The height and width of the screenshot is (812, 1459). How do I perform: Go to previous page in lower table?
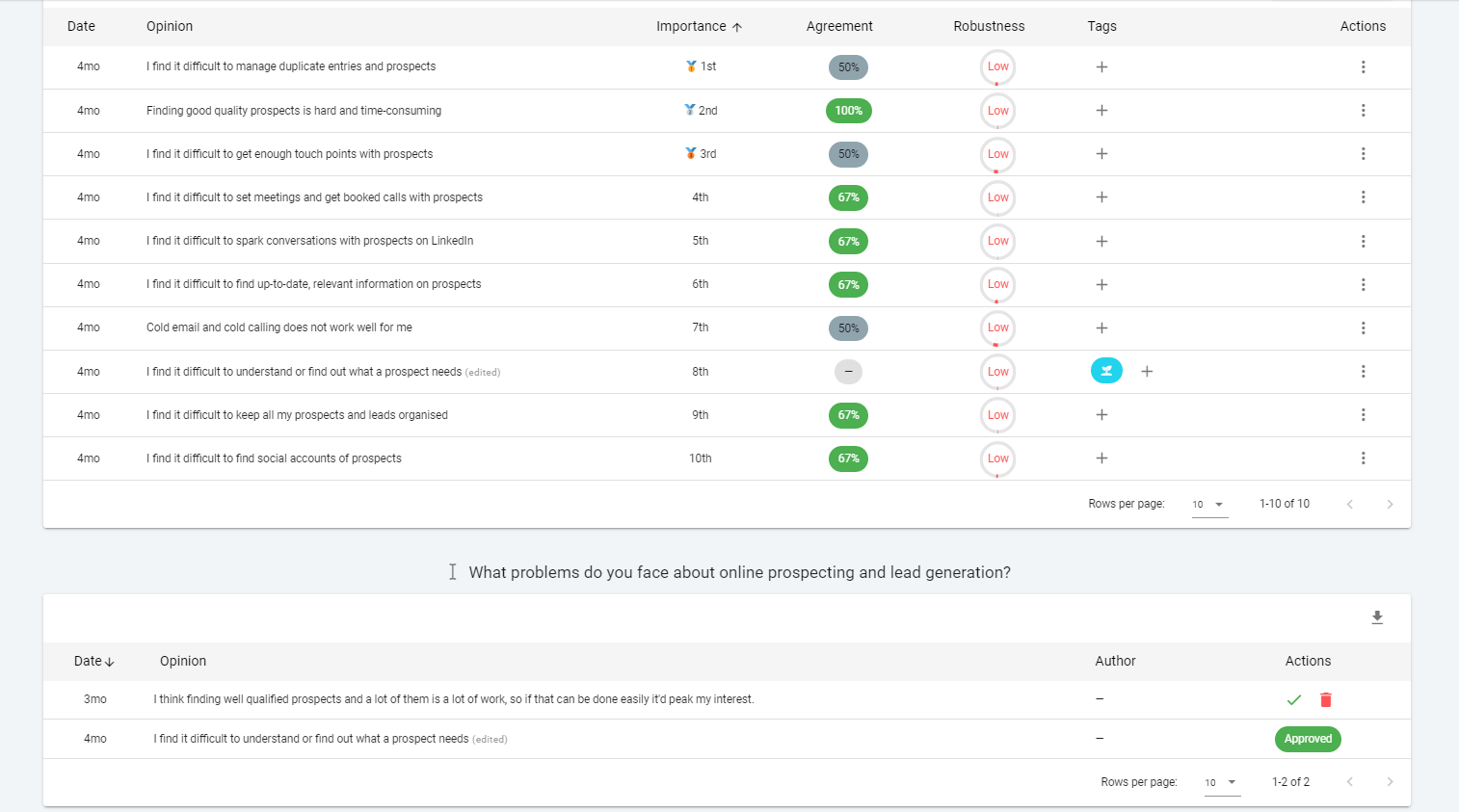pyautogui.click(x=1349, y=781)
